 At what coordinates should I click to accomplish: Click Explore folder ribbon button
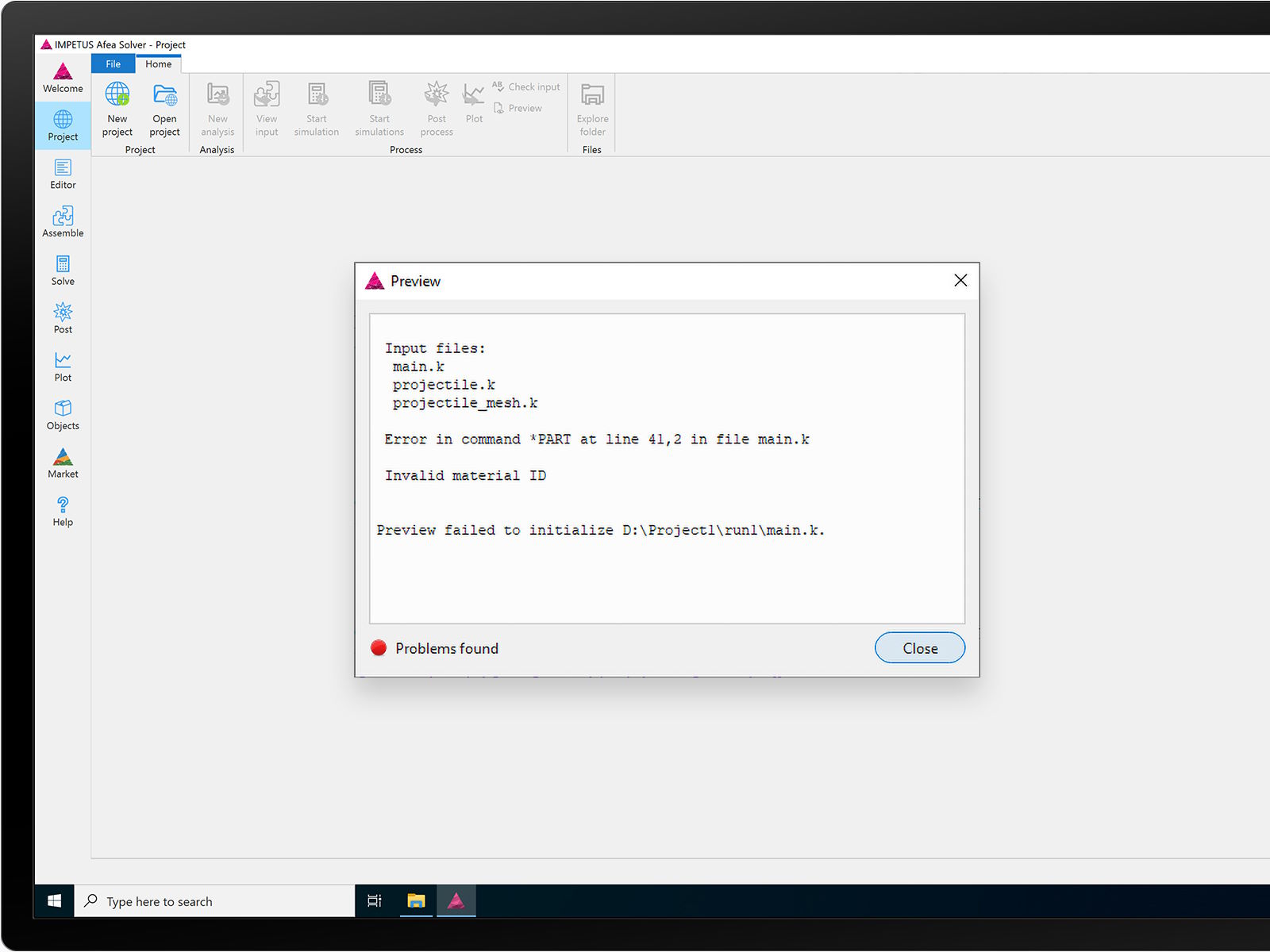592,109
